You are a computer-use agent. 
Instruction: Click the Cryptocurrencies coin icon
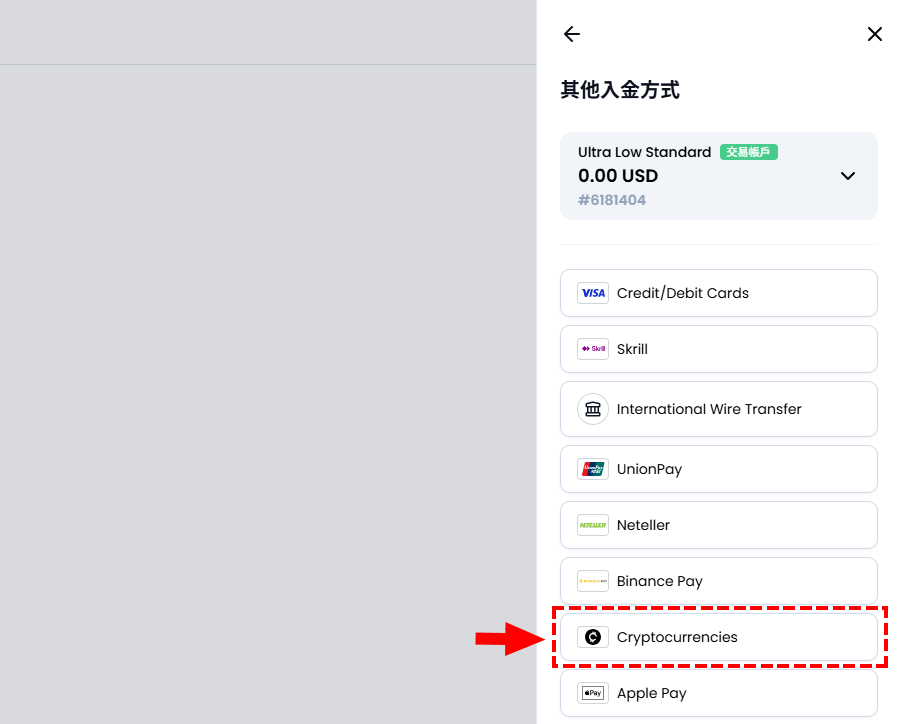pyautogui.click(x=593, y=637)
